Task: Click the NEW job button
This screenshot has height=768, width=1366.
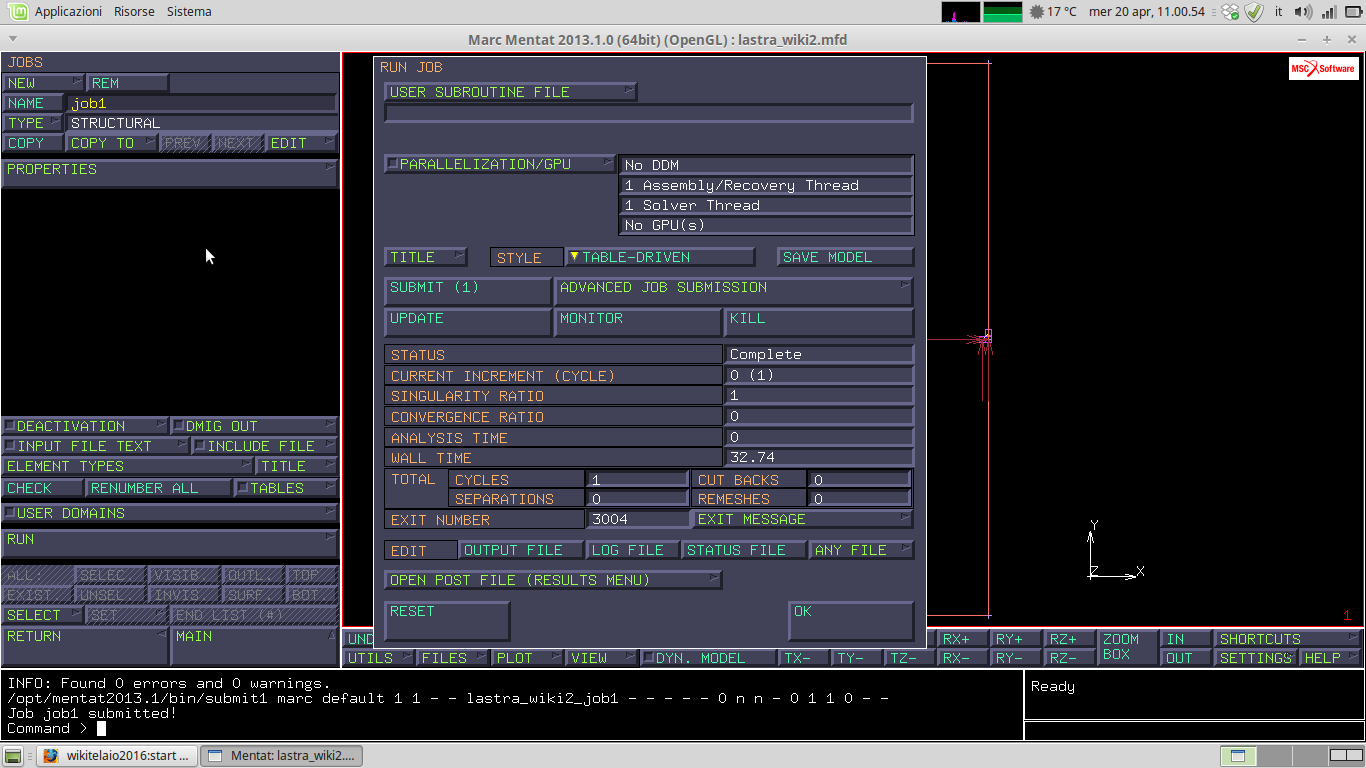Action: pos(43,83)
